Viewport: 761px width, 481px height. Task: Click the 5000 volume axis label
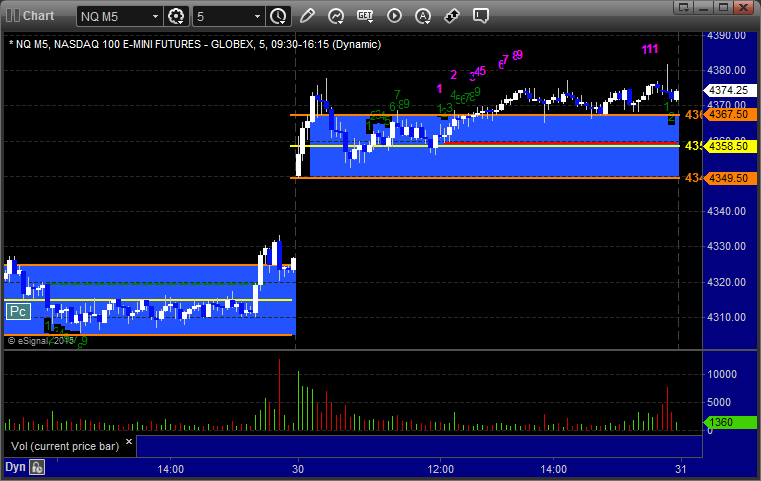(719, 402)
